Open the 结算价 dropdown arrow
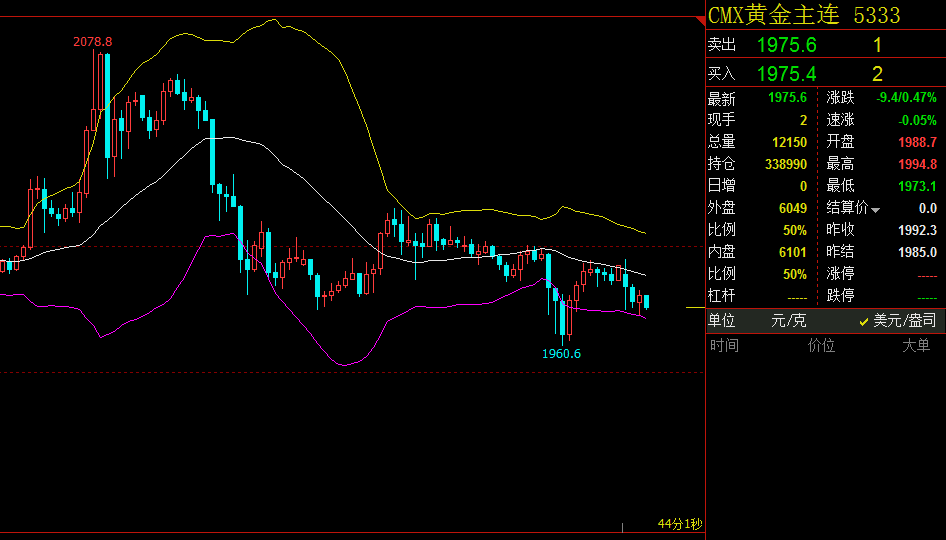Viewport: 946px width, 540px height. 875,210
